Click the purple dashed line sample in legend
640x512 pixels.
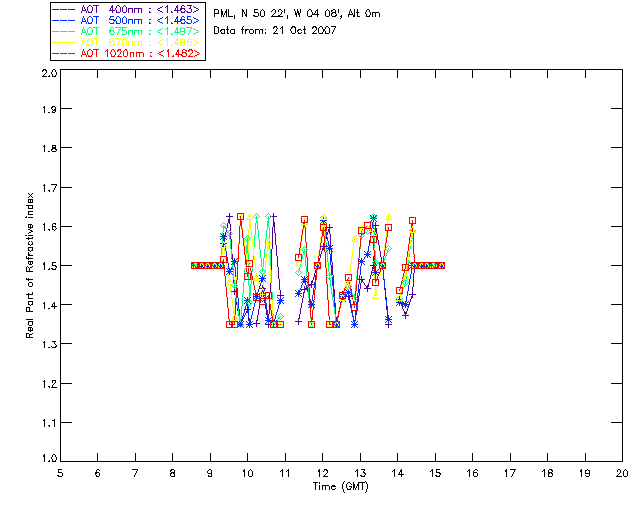[64, 9]
